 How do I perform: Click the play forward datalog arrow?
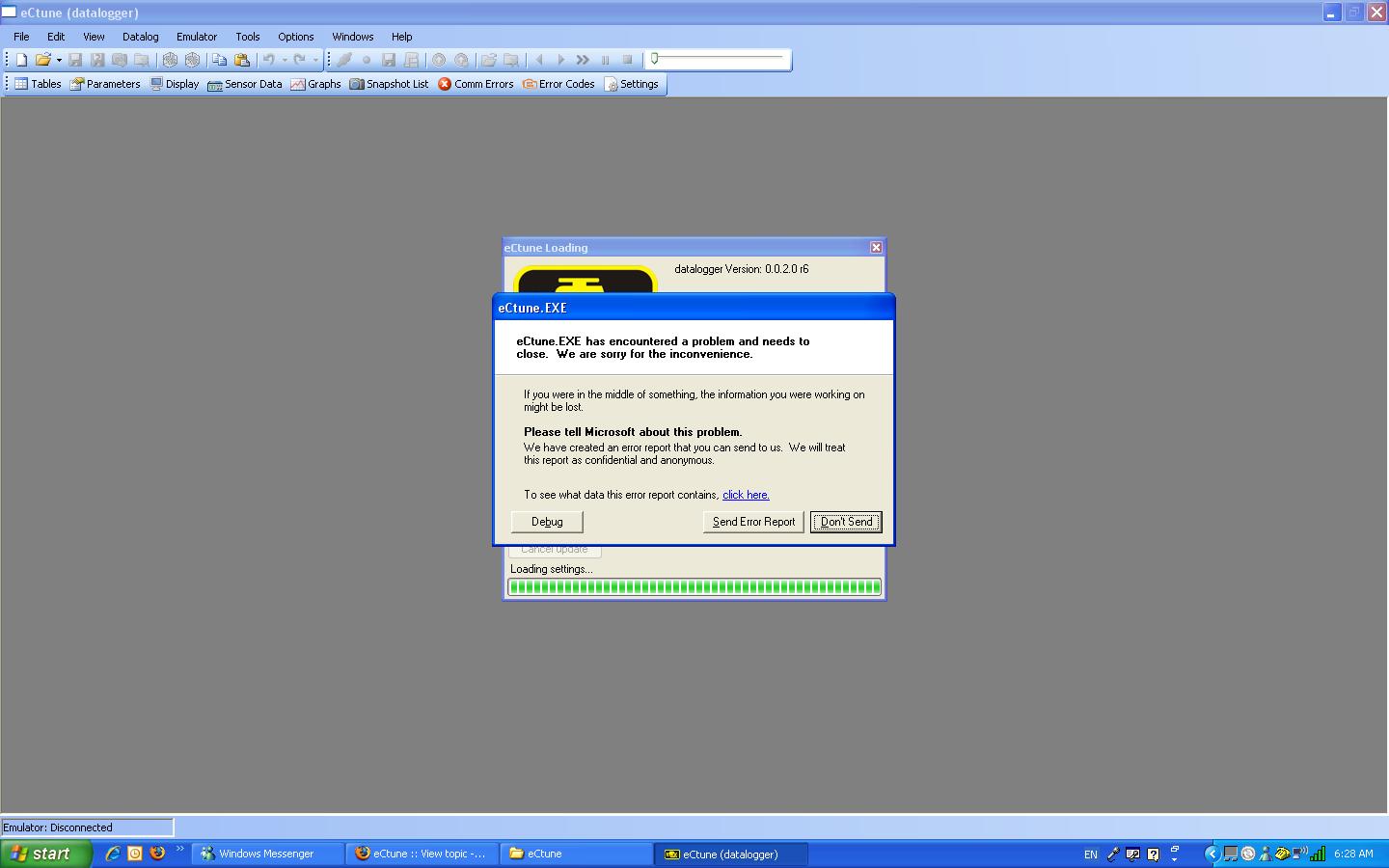coord(561,60)
